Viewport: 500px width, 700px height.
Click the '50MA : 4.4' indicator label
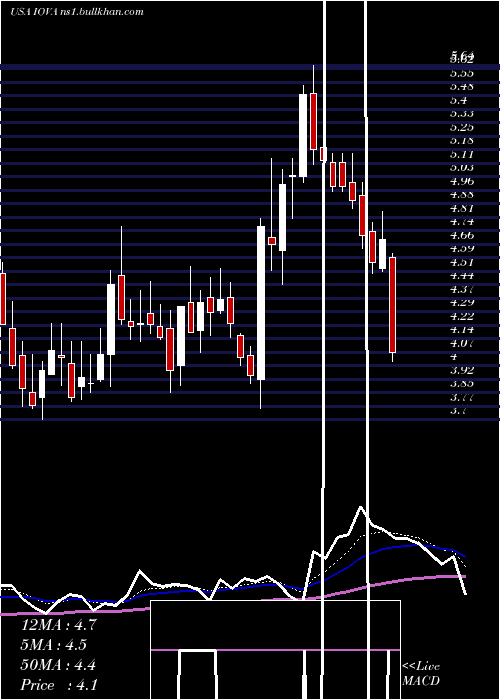coord(58,665)
